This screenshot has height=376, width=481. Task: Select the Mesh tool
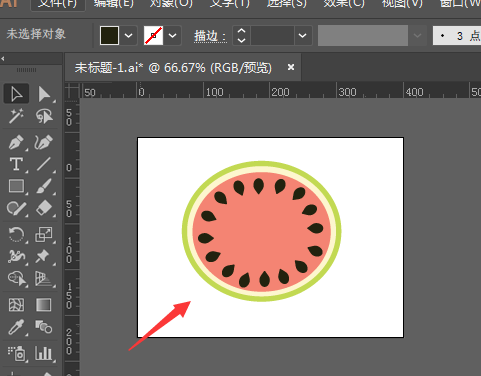click(16, 305)
